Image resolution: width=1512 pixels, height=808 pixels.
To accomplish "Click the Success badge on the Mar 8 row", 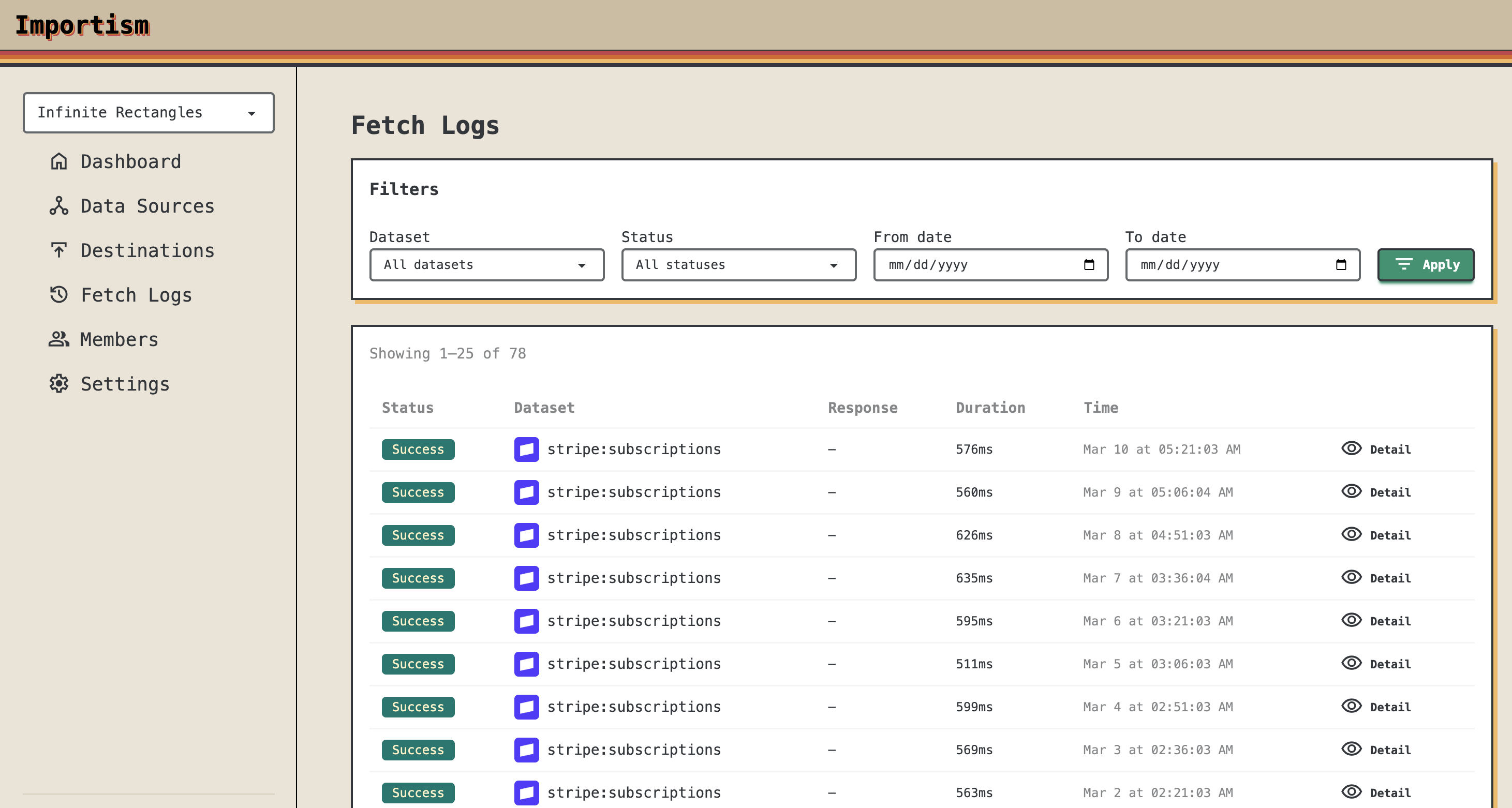I will coord(418,535).
